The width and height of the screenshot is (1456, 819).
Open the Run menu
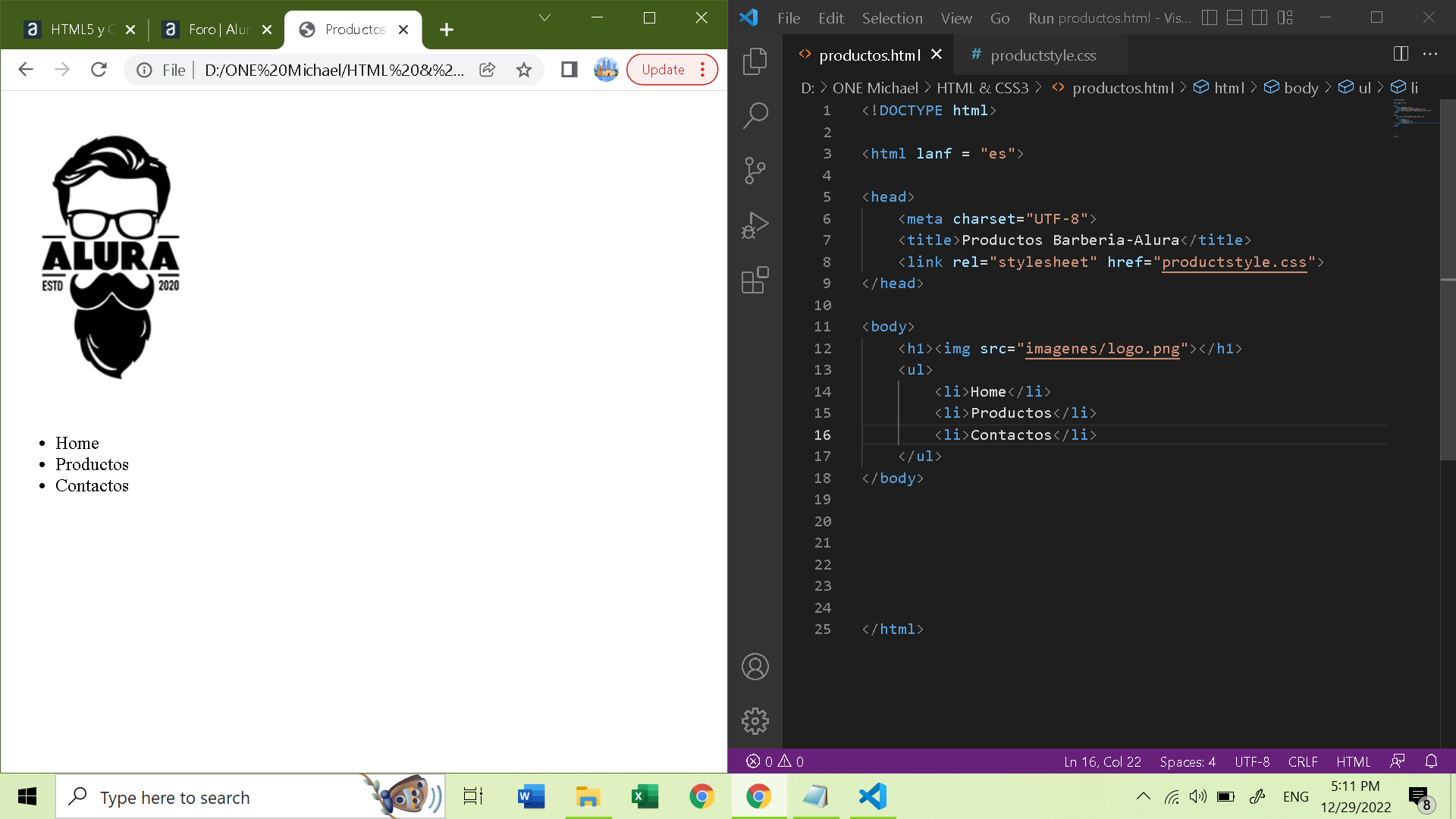[1041, 18]
